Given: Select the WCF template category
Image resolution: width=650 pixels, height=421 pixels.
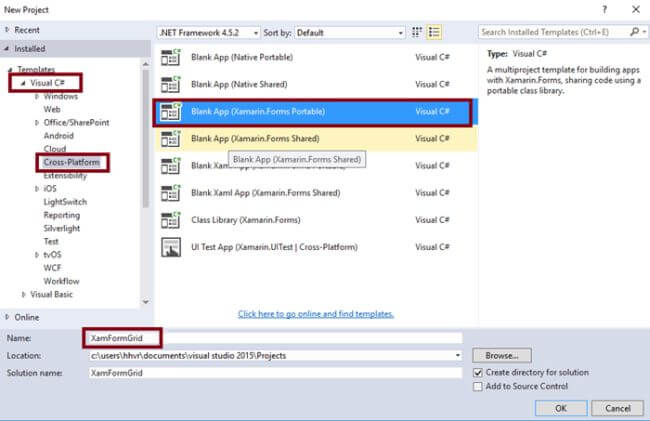Looking at the screenshot, I should tap(52, 268).
